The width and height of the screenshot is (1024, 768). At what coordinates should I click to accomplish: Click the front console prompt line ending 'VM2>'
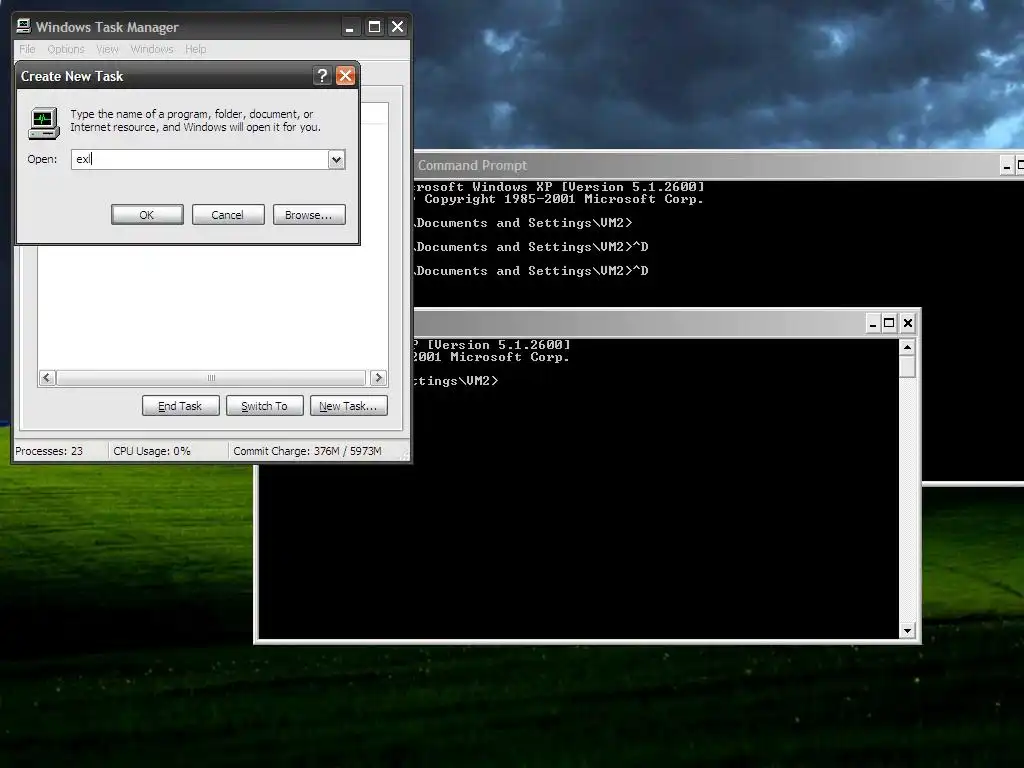[x=456, y=381]
